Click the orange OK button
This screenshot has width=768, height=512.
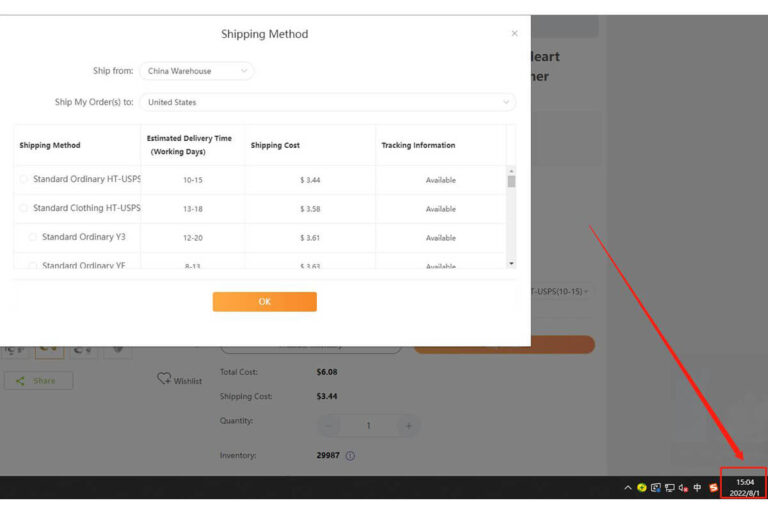(264, 302)
